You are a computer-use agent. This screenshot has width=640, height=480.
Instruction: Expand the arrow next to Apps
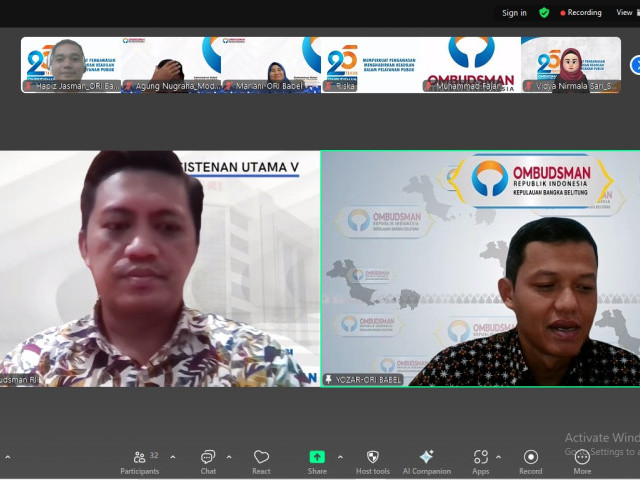(x=499, y=457)
